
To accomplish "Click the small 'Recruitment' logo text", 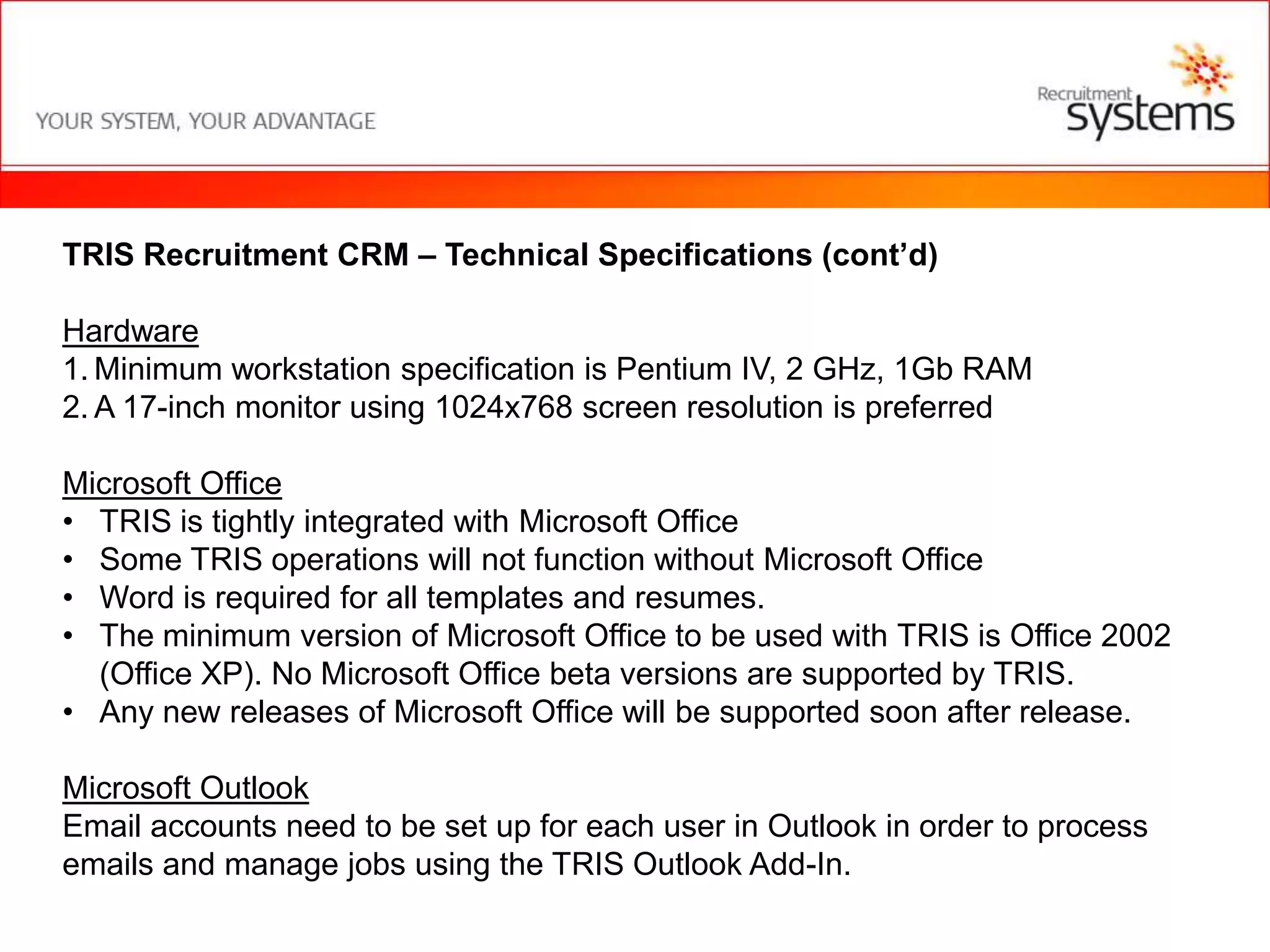I will tap(1084, 94).
